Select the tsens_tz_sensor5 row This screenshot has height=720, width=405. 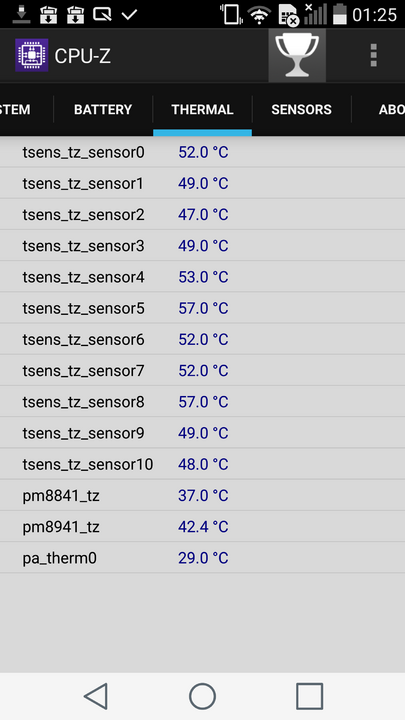click(202, 308)
